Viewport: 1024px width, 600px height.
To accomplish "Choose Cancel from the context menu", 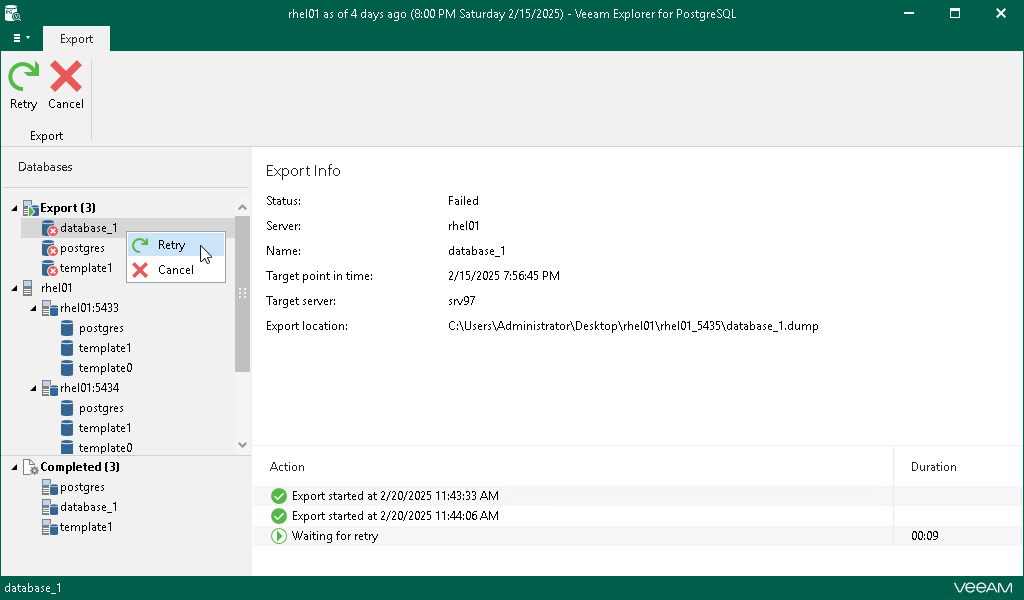I will [x=175, y=270].
